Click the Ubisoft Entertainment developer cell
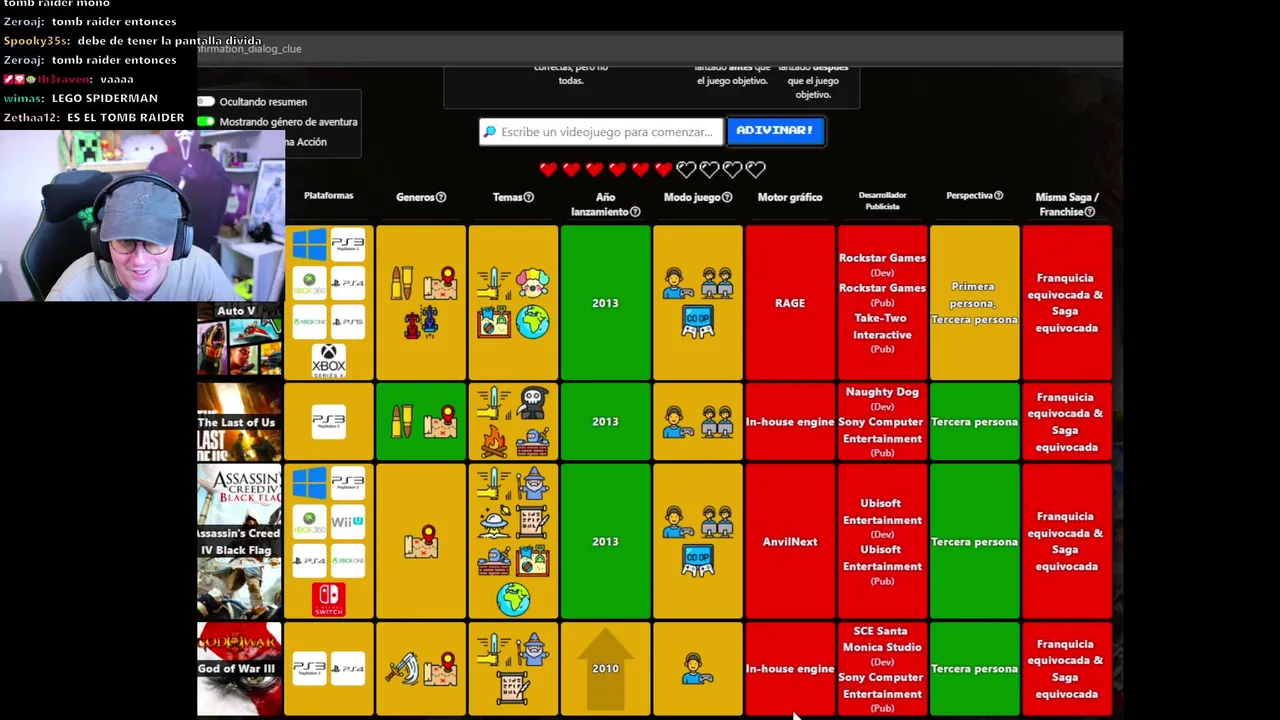Image resolution: width=1280 pixels, height=720 pixels. [x=882, y=541]
